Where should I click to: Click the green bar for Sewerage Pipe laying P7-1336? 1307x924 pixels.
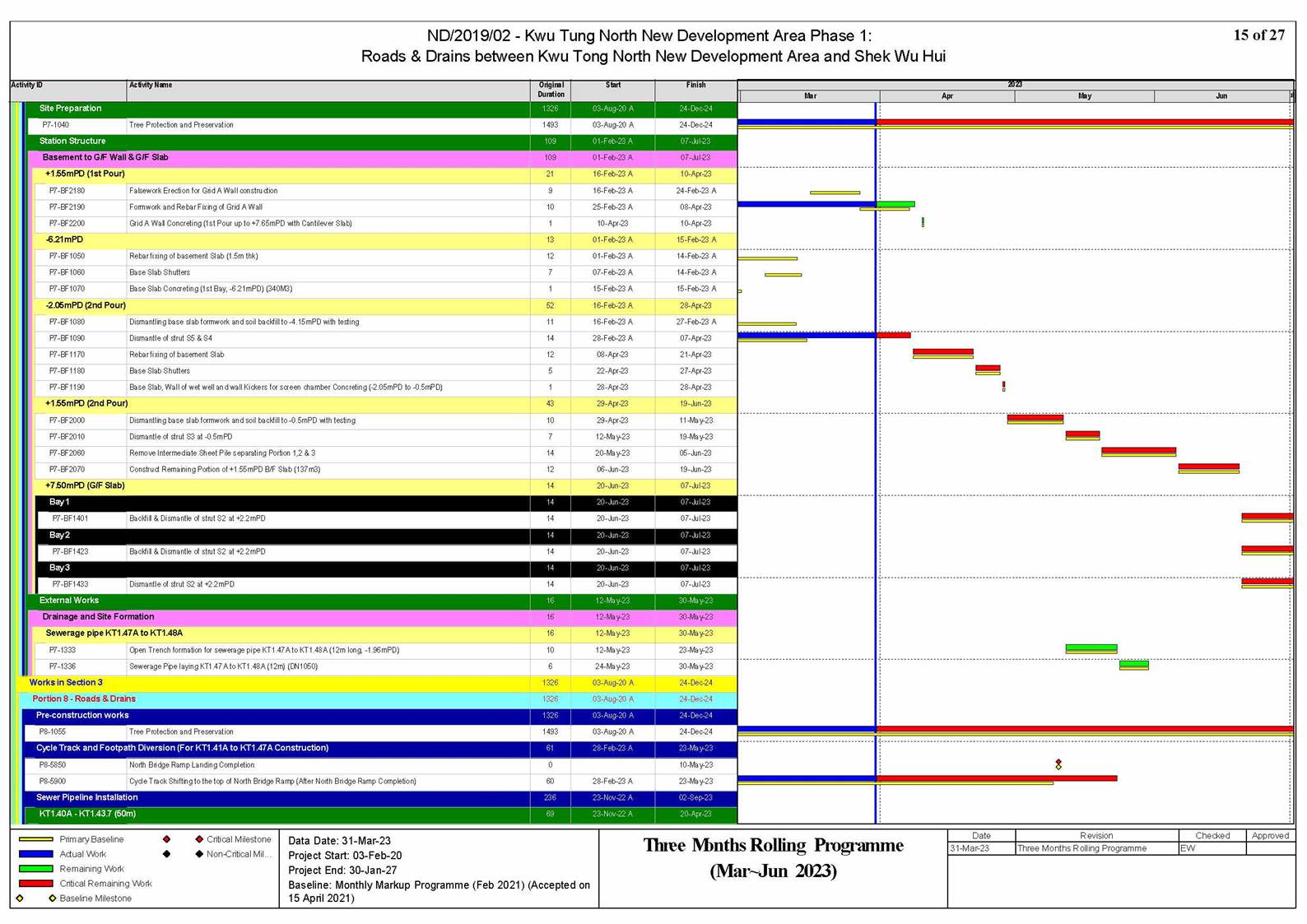point(1133,664)
